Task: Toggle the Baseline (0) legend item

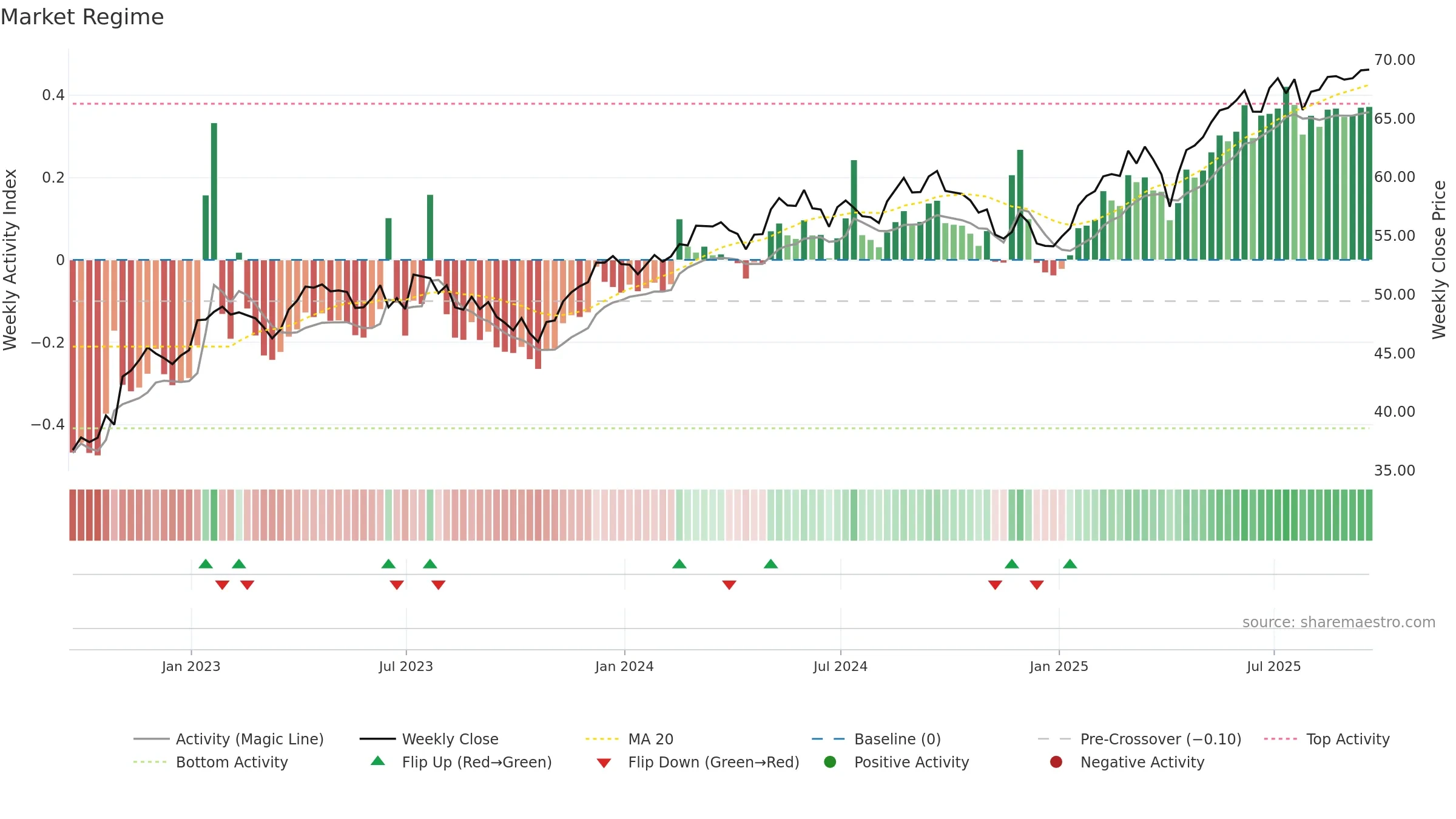Action: [x=876, y=739]
